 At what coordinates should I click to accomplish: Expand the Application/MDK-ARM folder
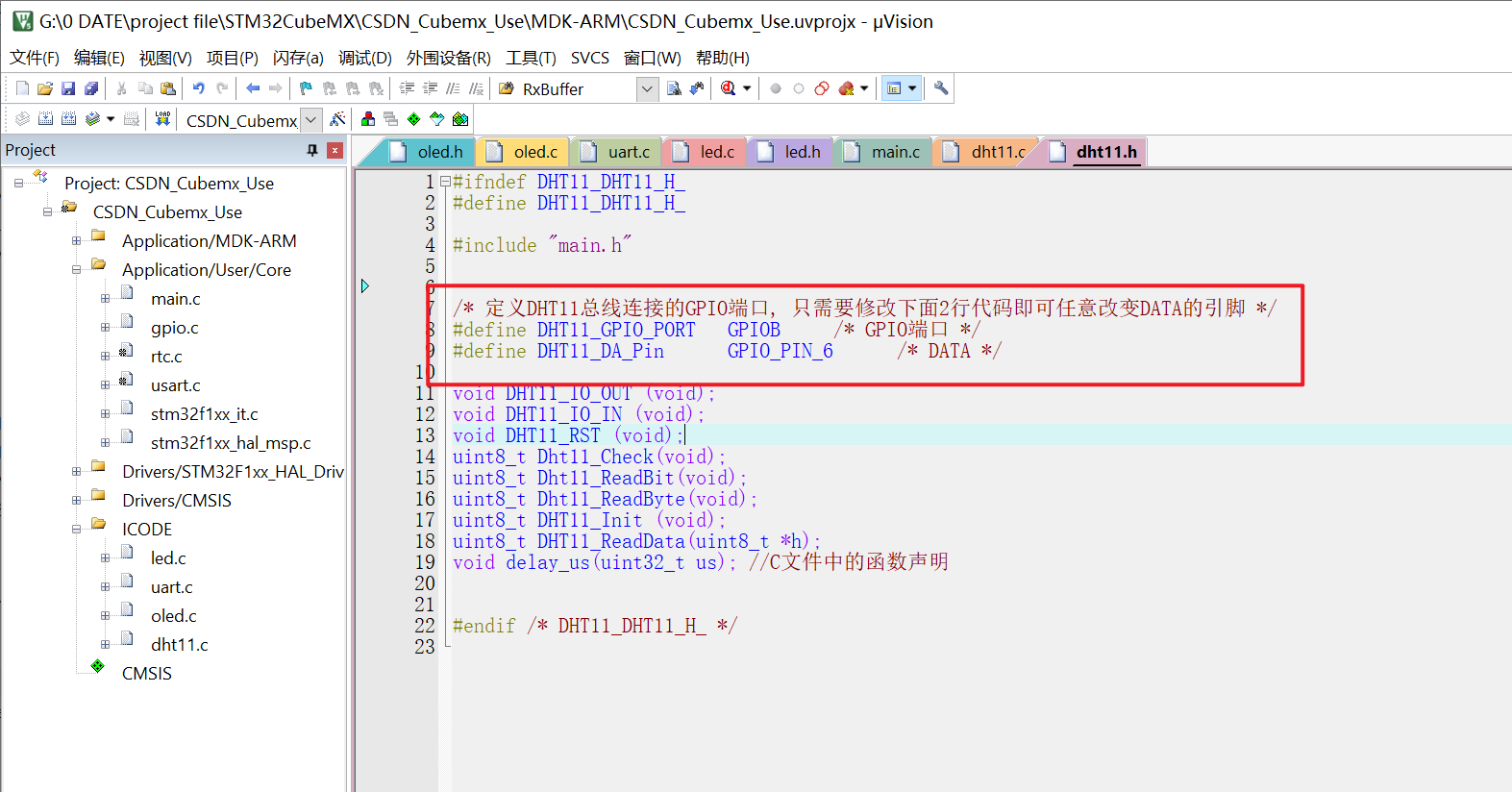coord(76,241)
